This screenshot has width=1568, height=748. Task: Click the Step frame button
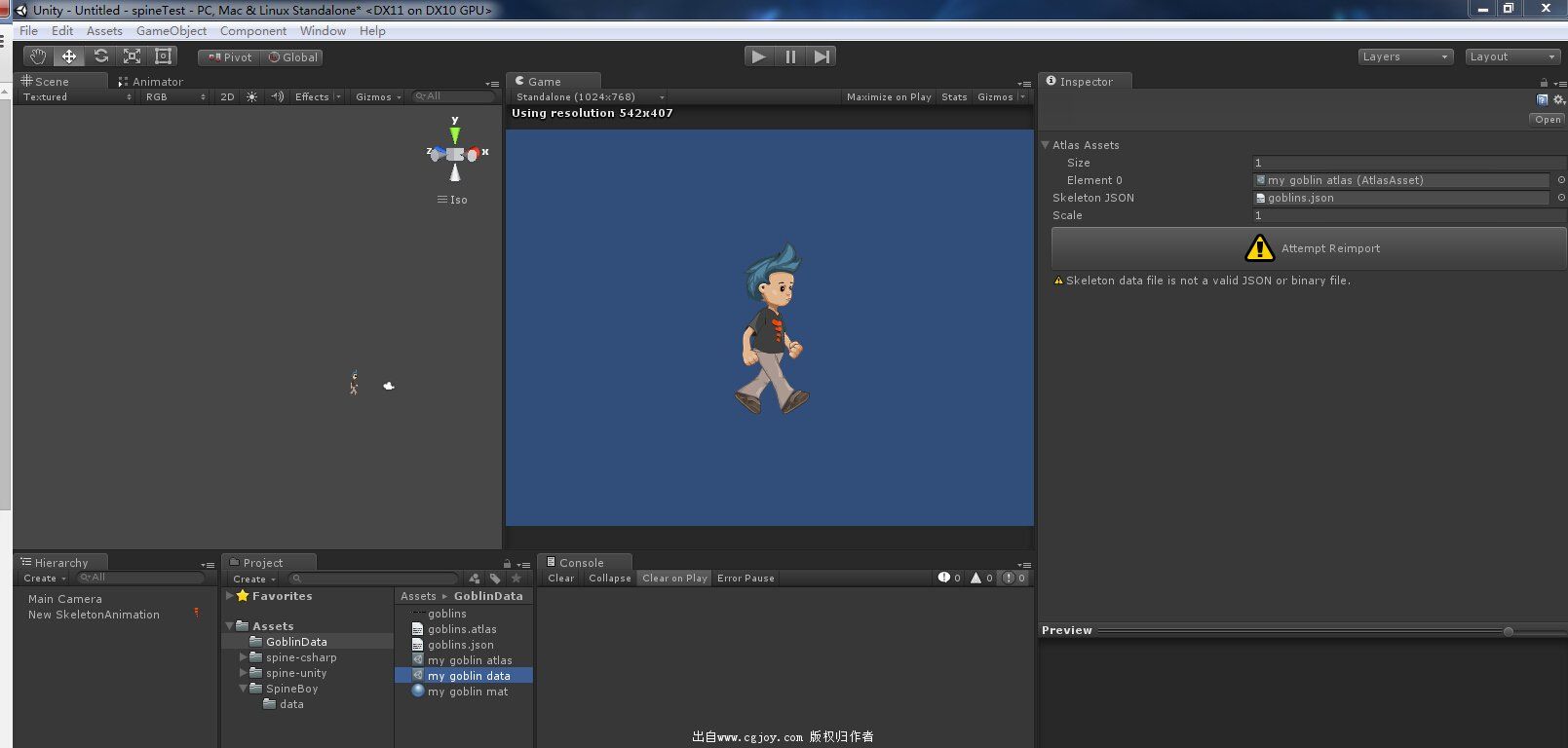(x=822, y=56)
